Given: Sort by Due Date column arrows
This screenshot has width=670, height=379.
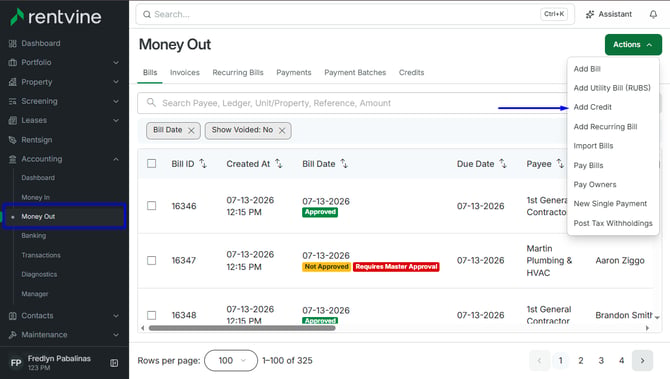Looking at the screenshot, I should click(503, 164).
